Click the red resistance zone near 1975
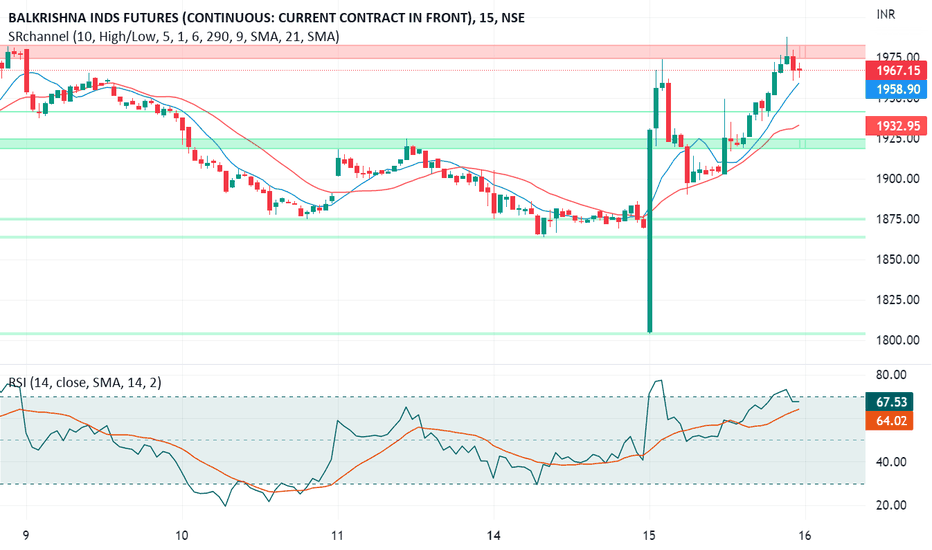This screenshot has height=550, width=932. click(x=433, y=52)
